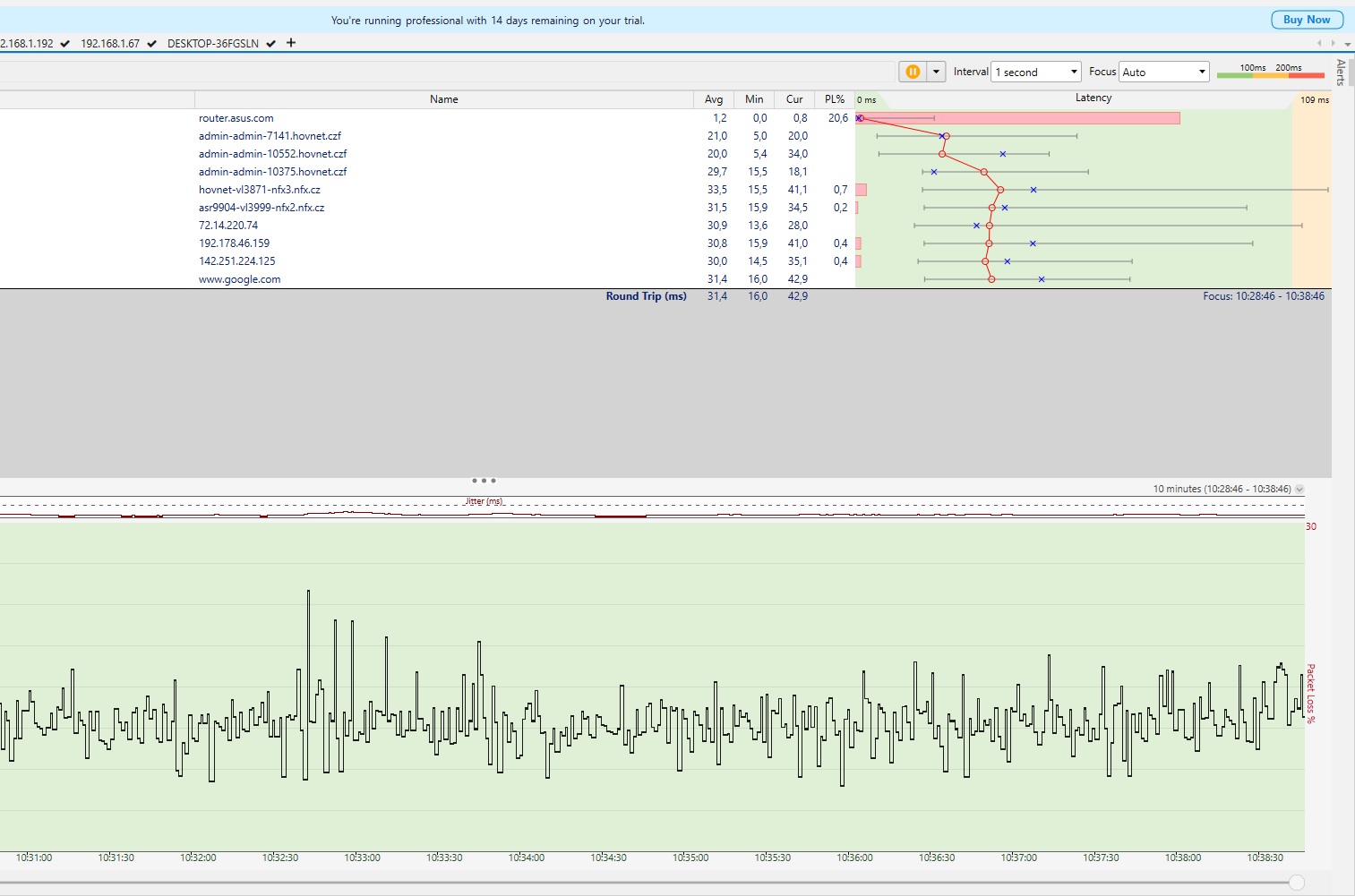This screenshot has height=896, width=1355.
Task: Select the router.asus.com hop row
Action: click(236, 118)
